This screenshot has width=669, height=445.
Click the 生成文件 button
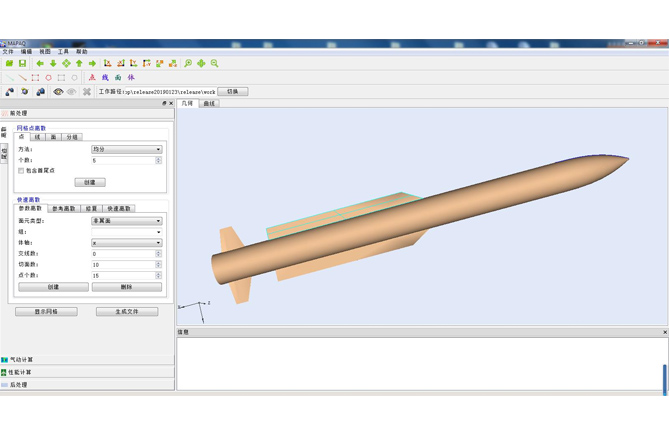click(x=127, y=312)
